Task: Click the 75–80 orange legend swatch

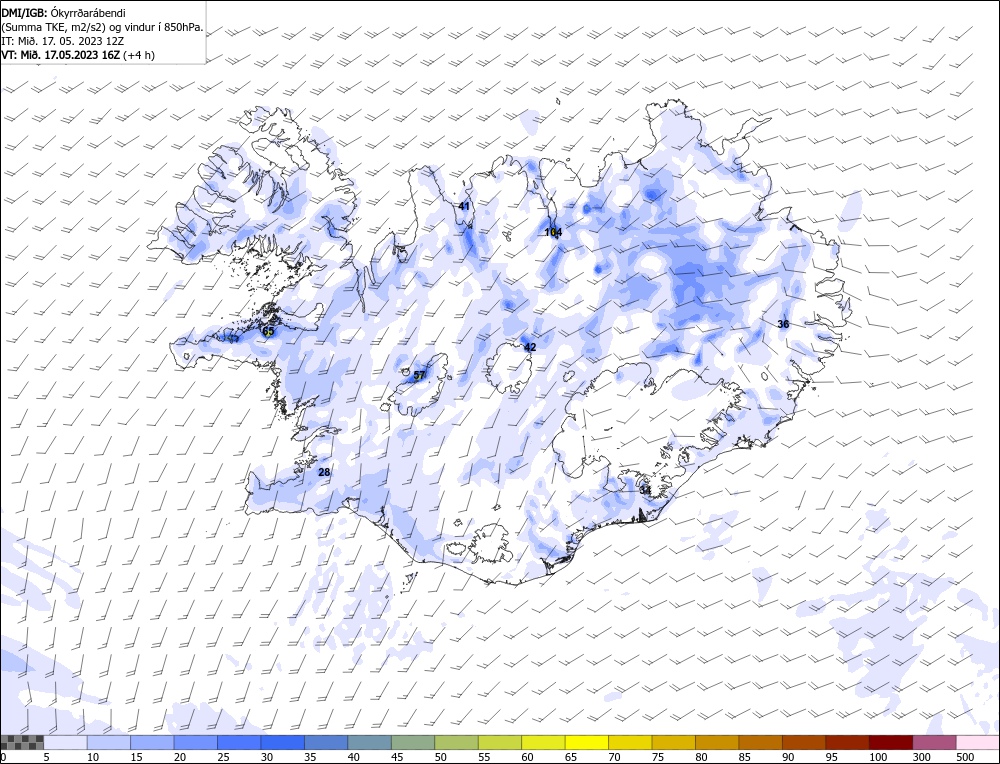Action: (673, 742)
